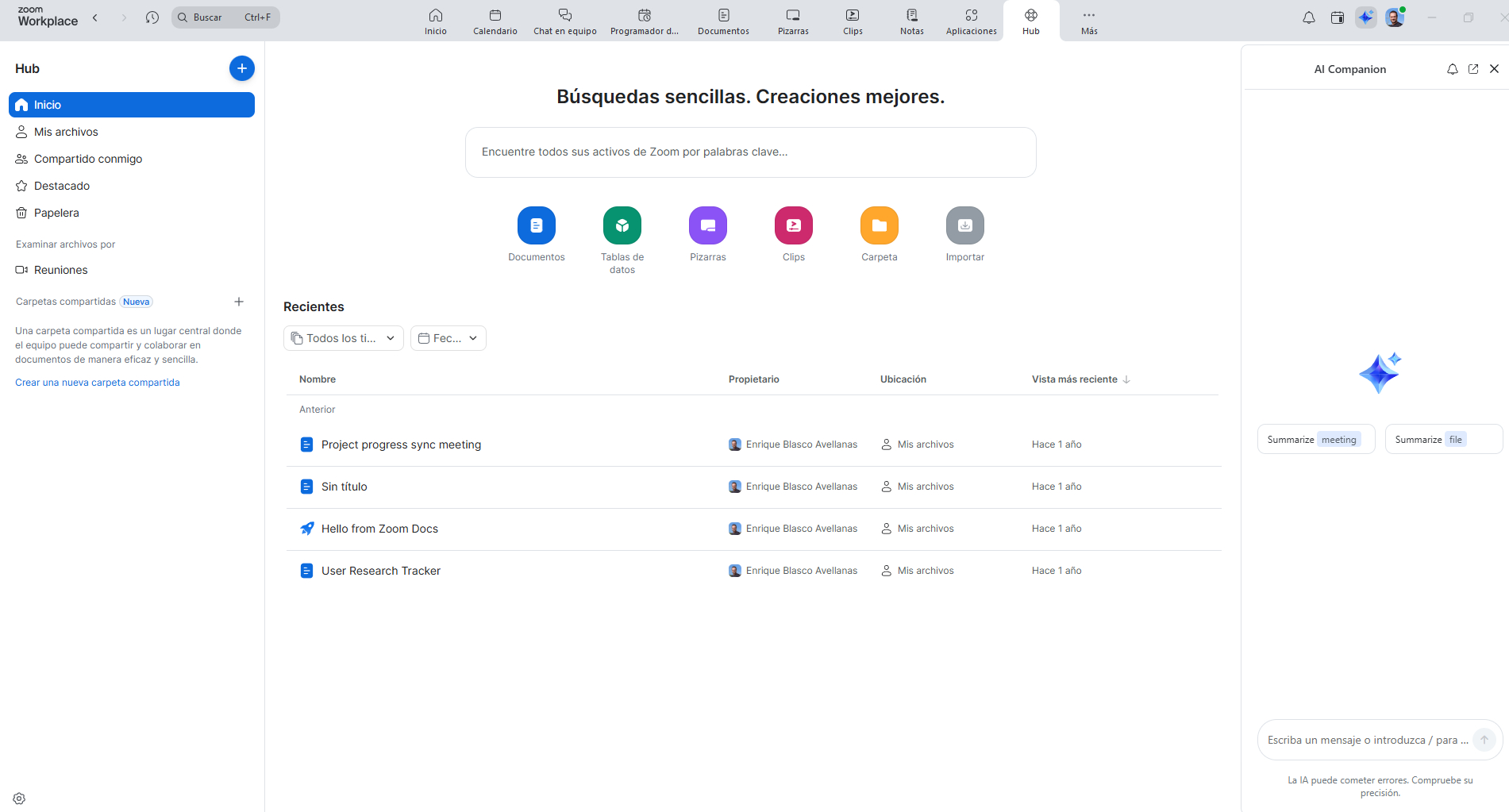
Task: Open Project progress sync meeting document
Action: click(401, 444)
